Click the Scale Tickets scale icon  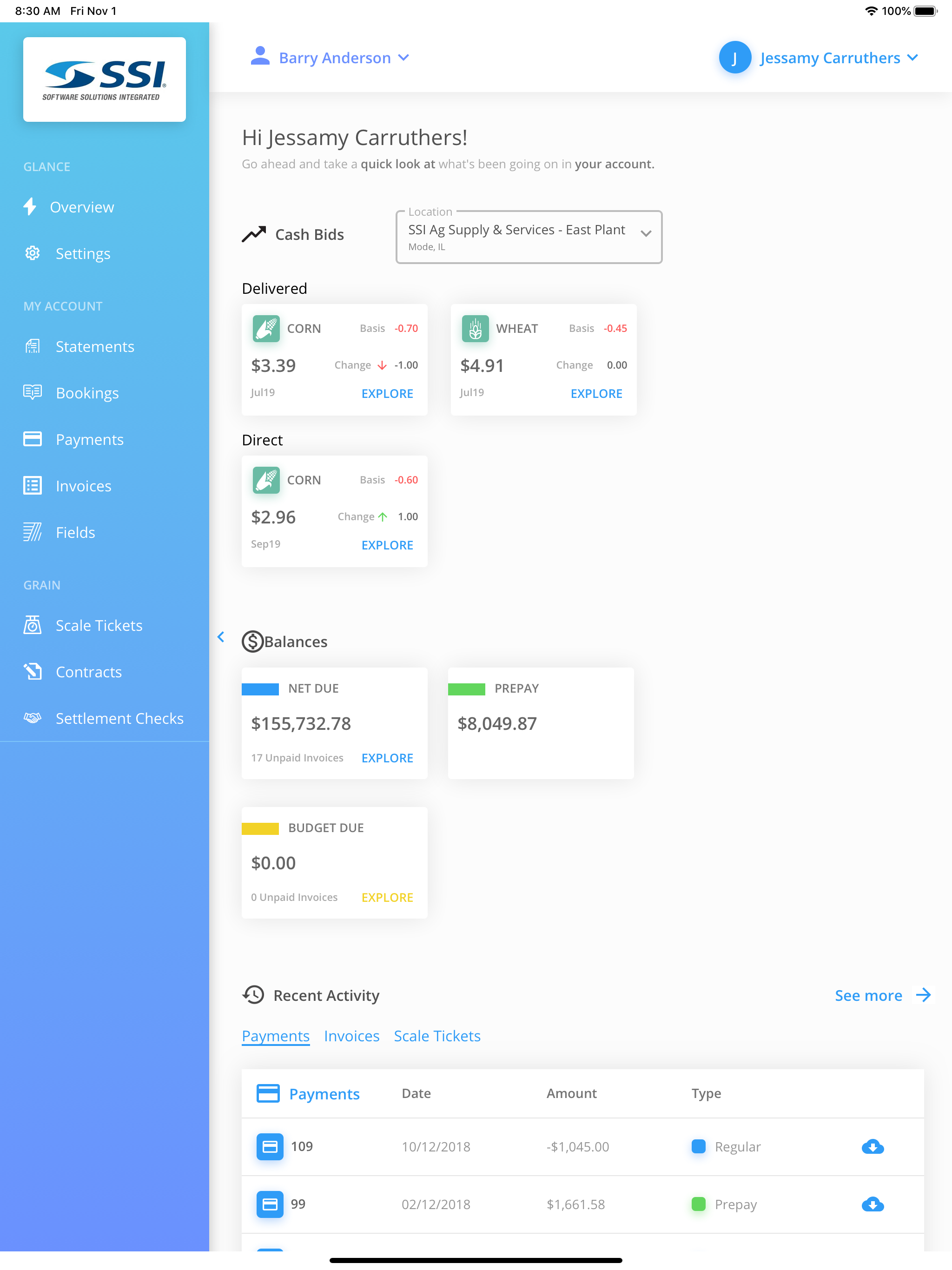(x=32, y=625)
